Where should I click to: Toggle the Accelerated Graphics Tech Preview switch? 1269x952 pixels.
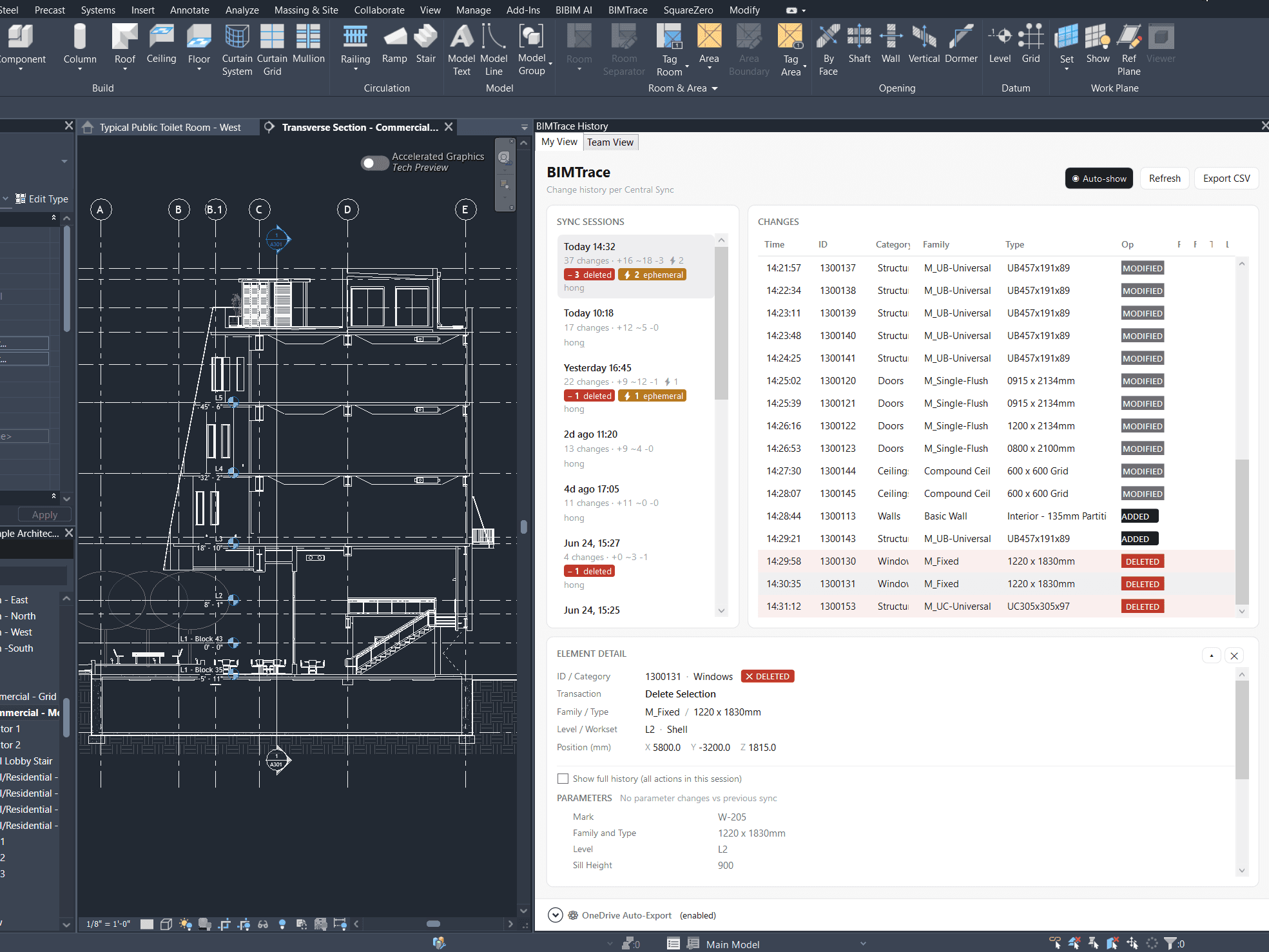374,163
